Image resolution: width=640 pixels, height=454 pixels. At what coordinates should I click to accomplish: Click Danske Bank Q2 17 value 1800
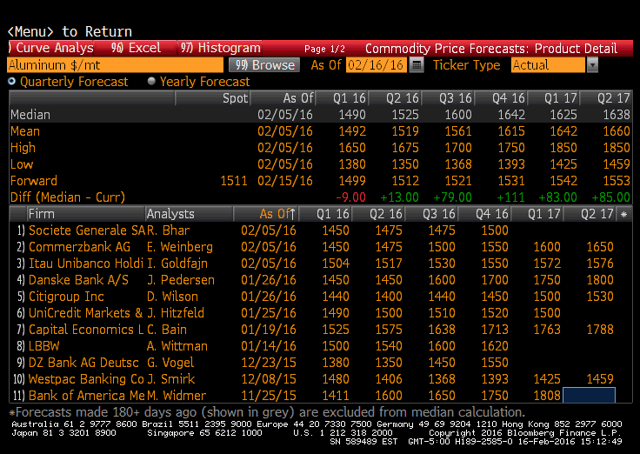pos(600,280)
